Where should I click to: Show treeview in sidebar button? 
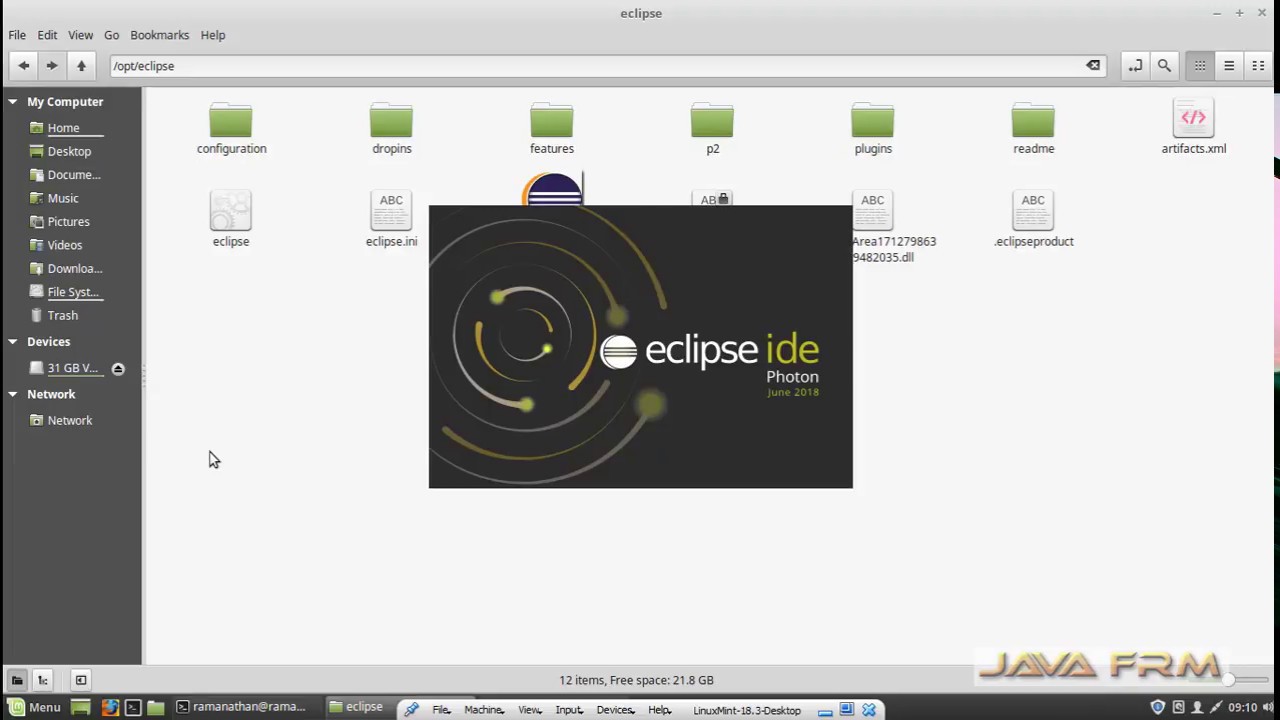pyautogui.click(x=43, y=680)
